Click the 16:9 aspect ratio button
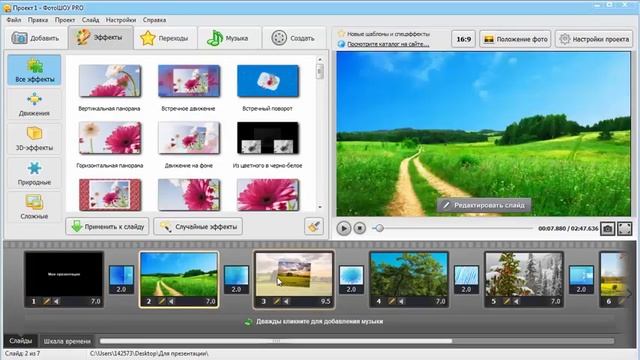640x360 pixels. click(463, 39)
